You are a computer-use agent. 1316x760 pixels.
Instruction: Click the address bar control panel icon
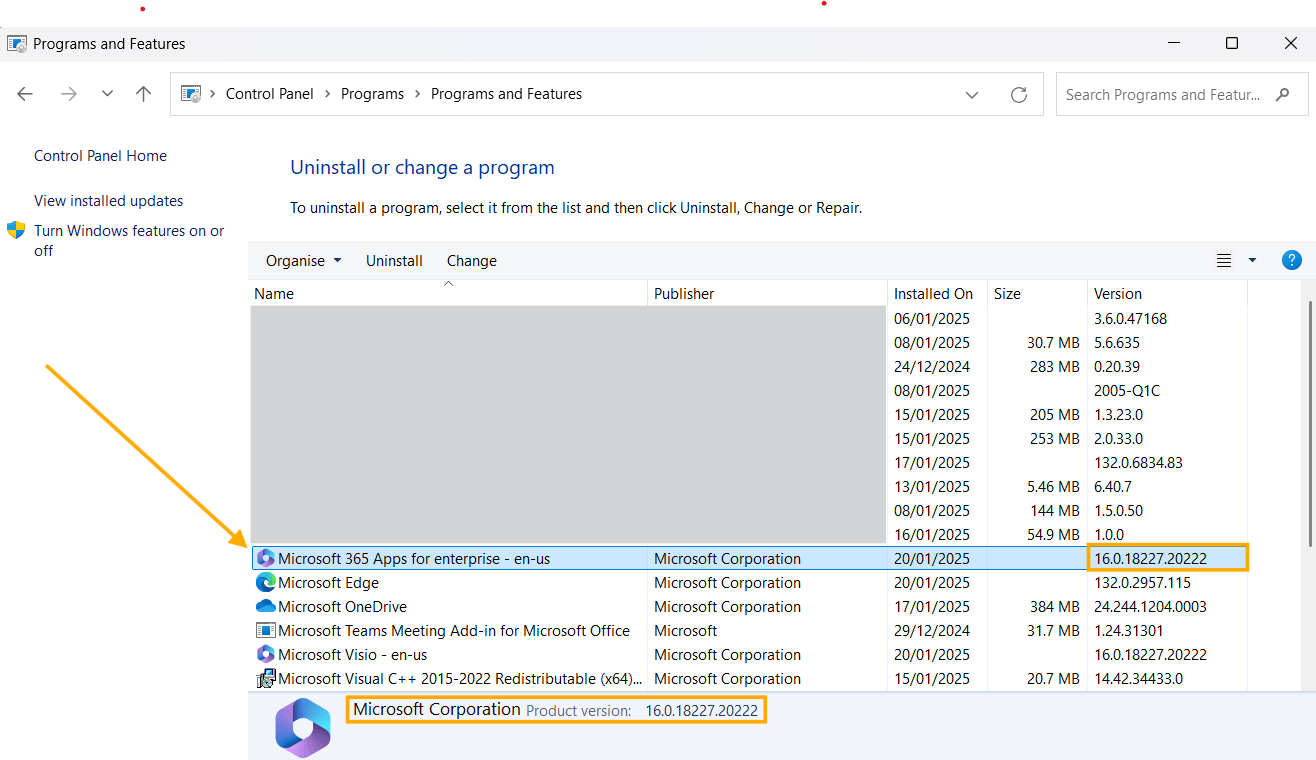(x=190, y=94)
